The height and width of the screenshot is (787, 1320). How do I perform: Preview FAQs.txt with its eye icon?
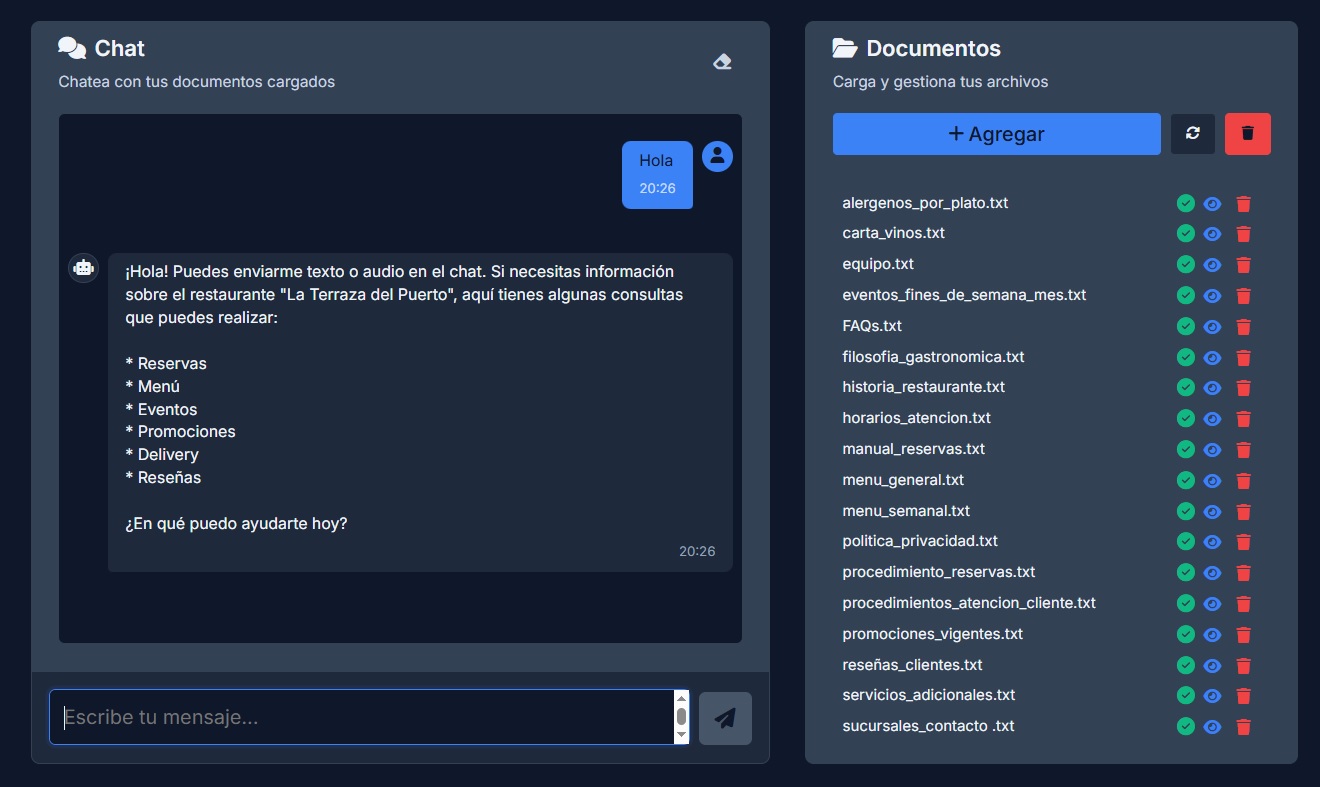pyautogui.click(x=1211, y=326)
